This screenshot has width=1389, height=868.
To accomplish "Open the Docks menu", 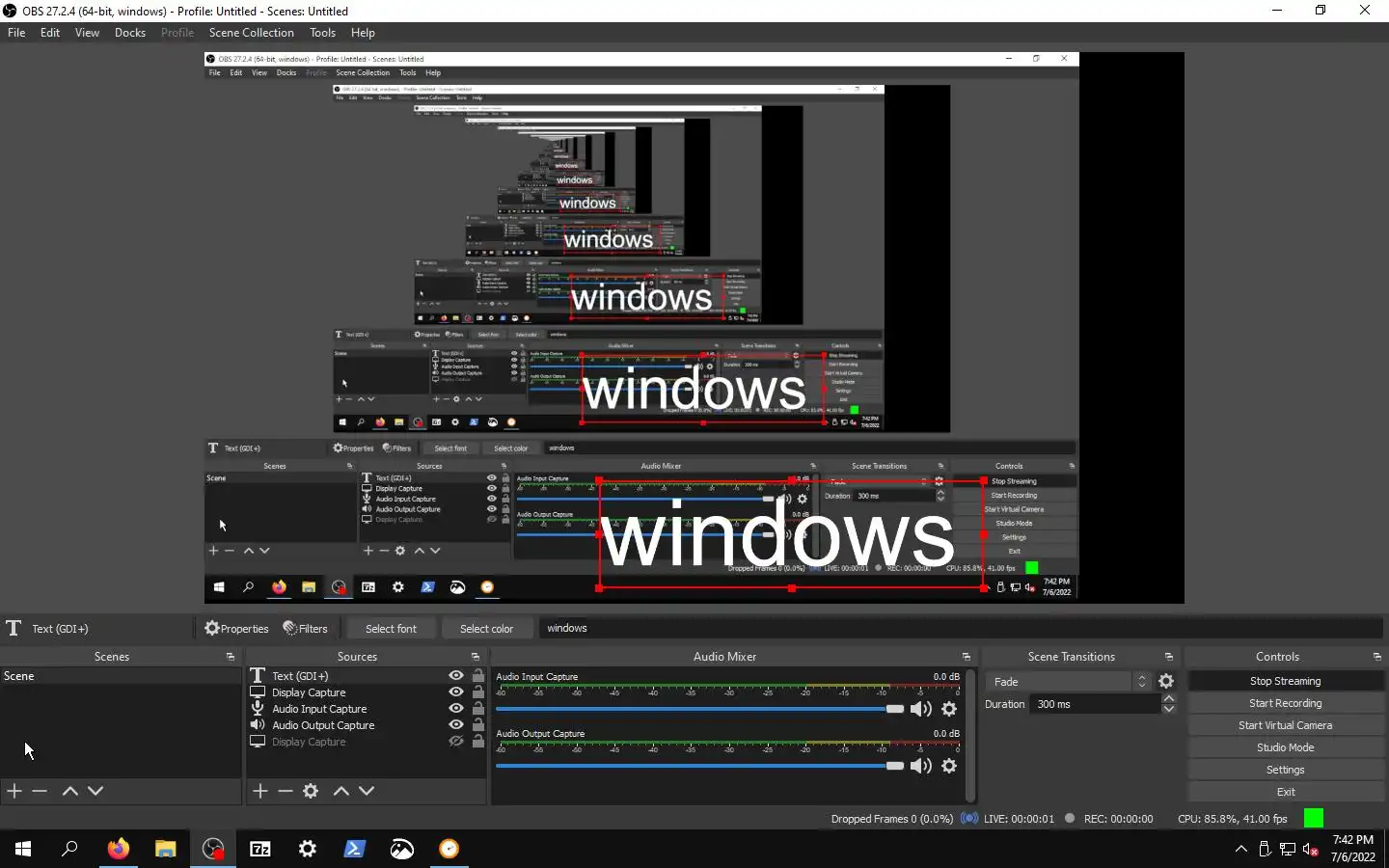I will [130, 33].
